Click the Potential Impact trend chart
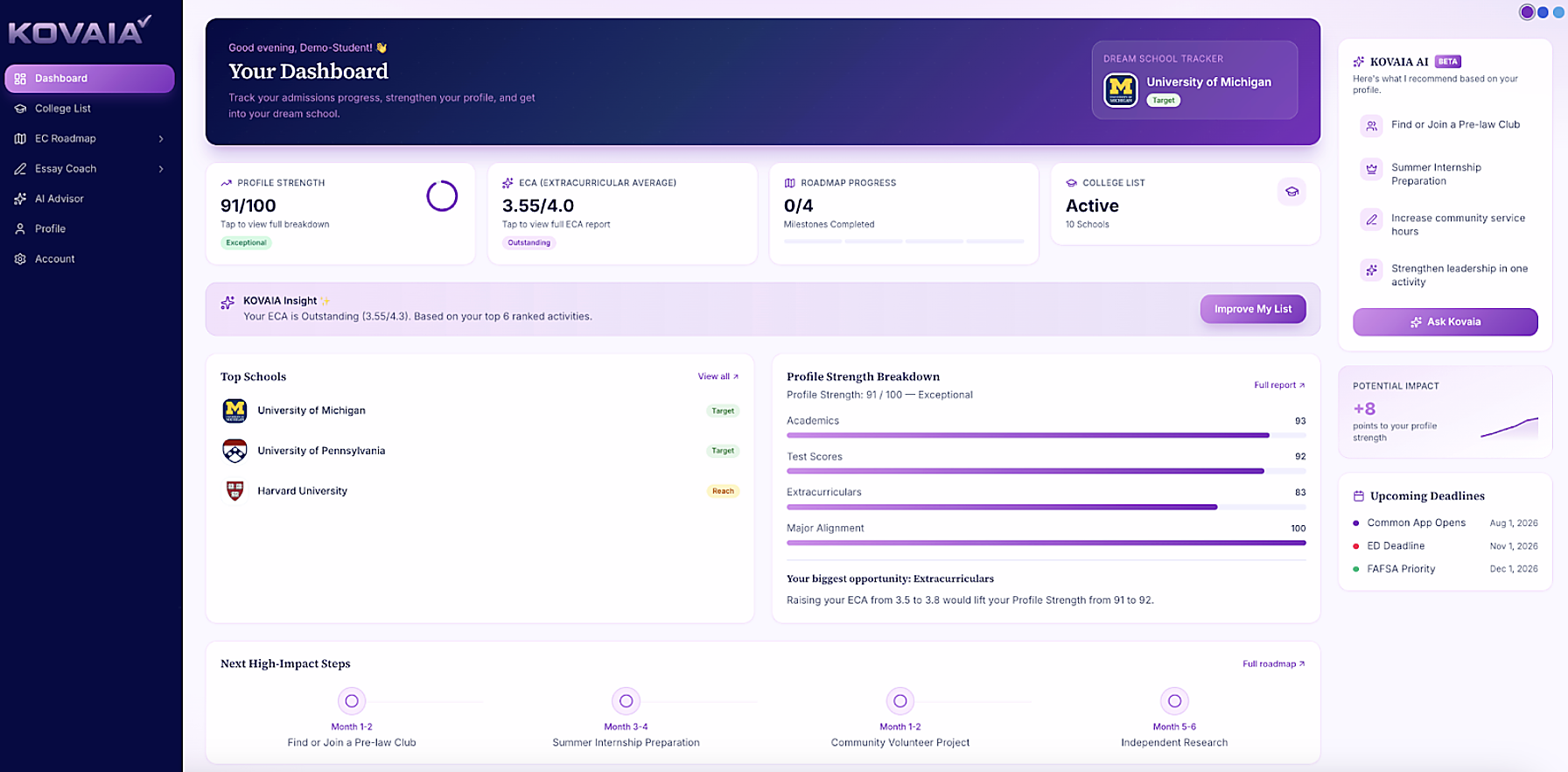This screenshot has width=1568, height=772. click(x=1509, y=427)
